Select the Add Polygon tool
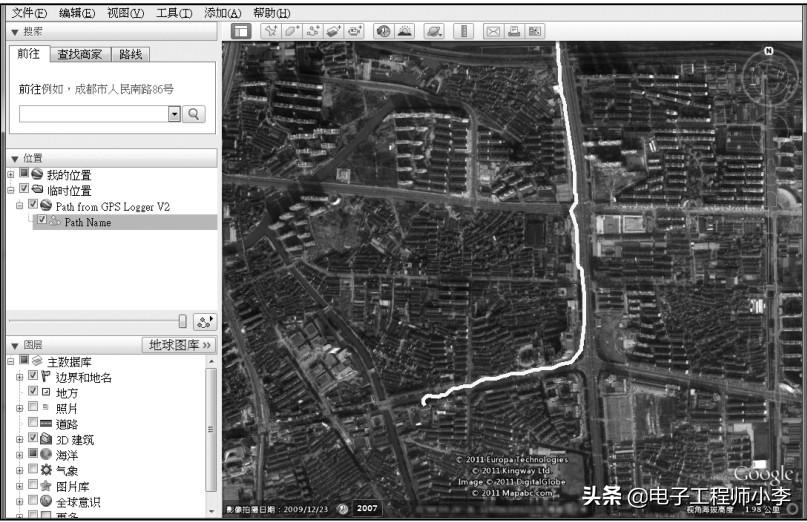This screenshot has height=522, width=807. (x=291, y=31)
